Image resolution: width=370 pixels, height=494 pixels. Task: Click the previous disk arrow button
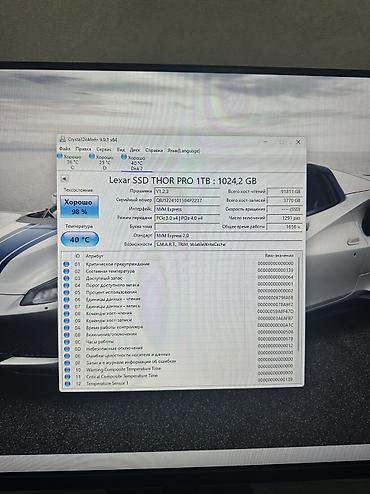[64, 179]
